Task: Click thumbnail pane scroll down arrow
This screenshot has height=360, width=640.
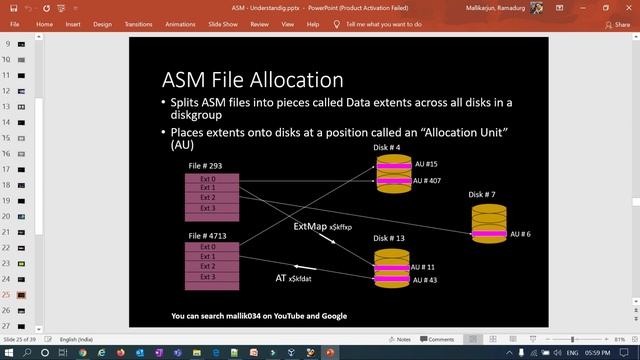Action: point(39,329)
